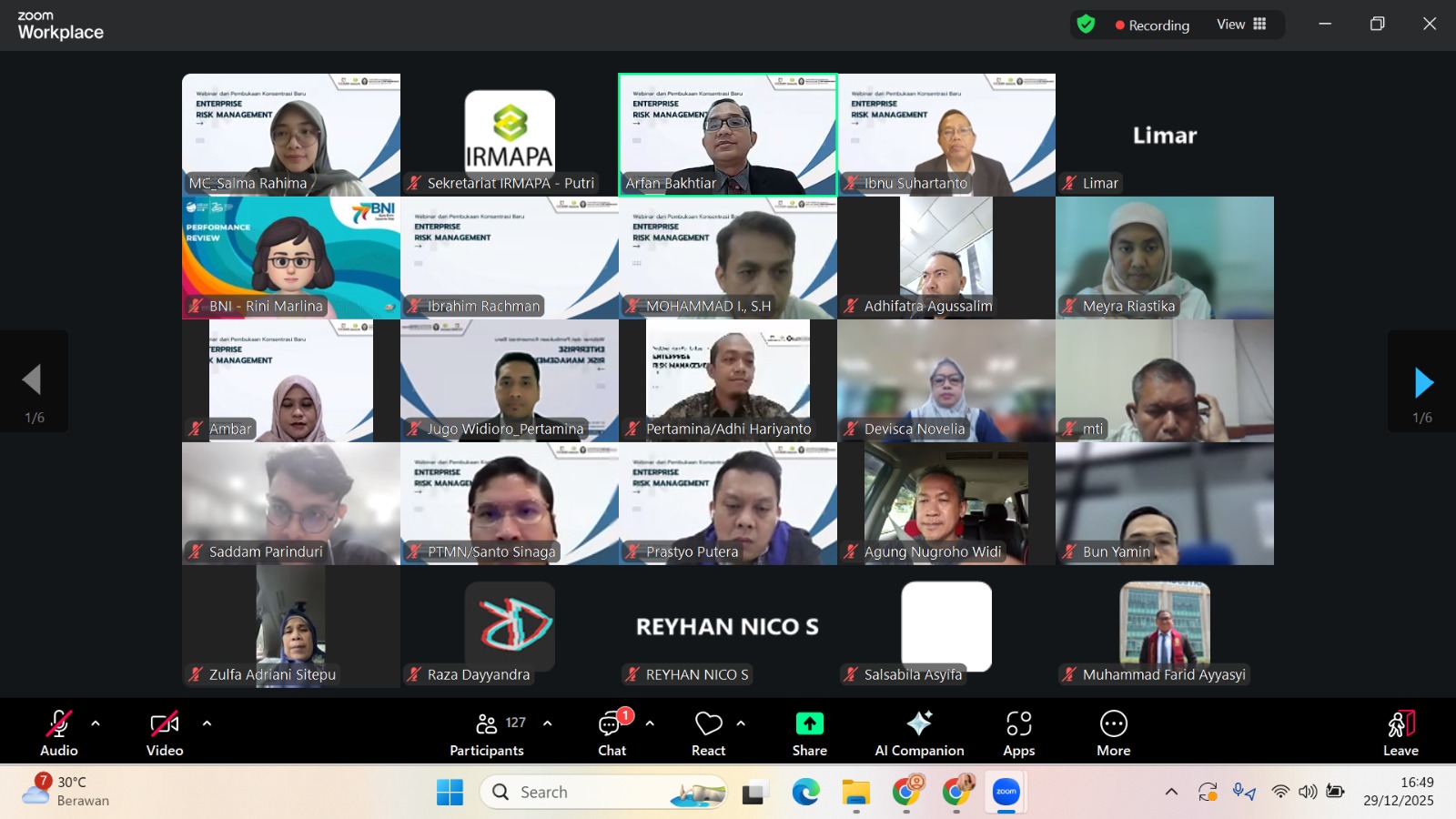1456x819 pixels.
Task: Click the Windows taskbar Search box
Action: click(x=602, y=793)
